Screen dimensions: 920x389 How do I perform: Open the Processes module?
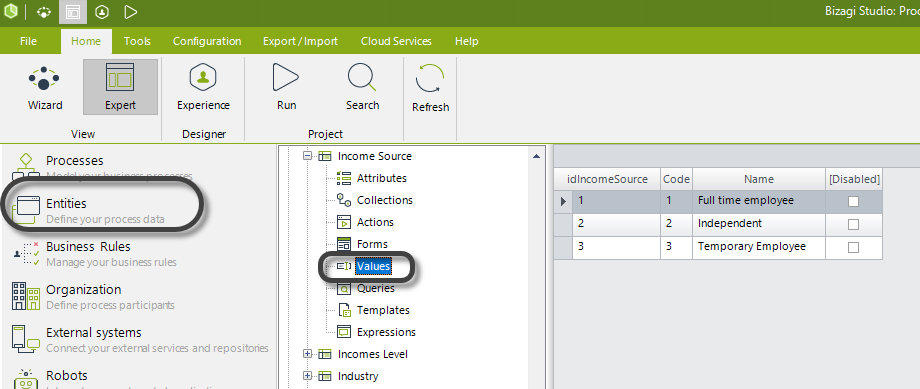click(75, 161)
